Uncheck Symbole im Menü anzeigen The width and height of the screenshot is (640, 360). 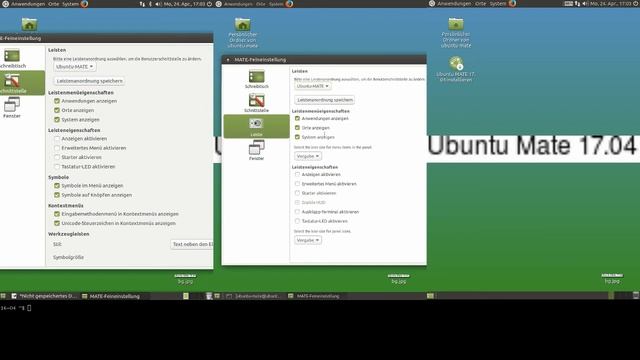click(57, 185)
